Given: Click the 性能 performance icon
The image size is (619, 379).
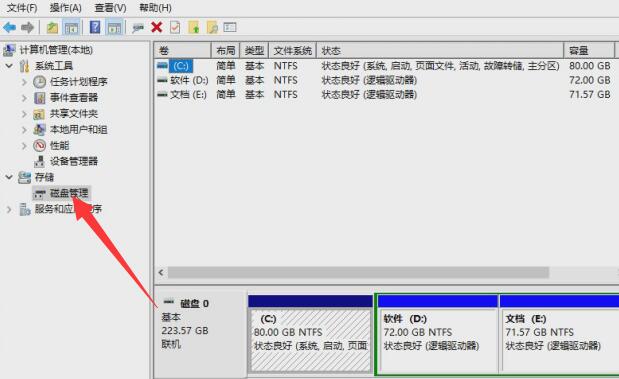Looking at the screenshot, I should [39, 145].
